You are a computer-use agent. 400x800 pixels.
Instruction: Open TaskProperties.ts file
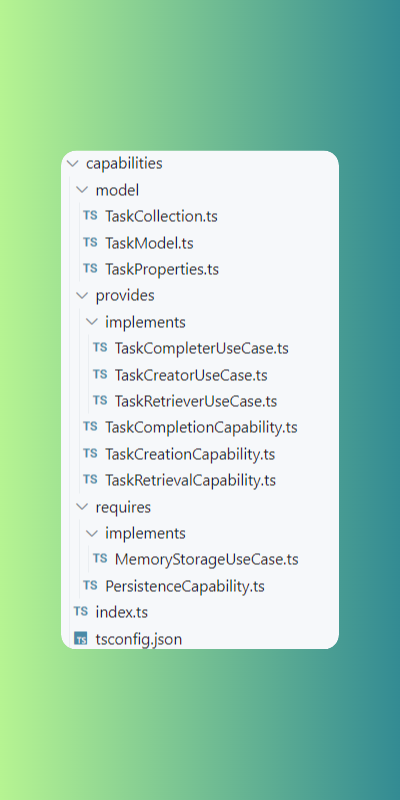(x=162, y=269)
